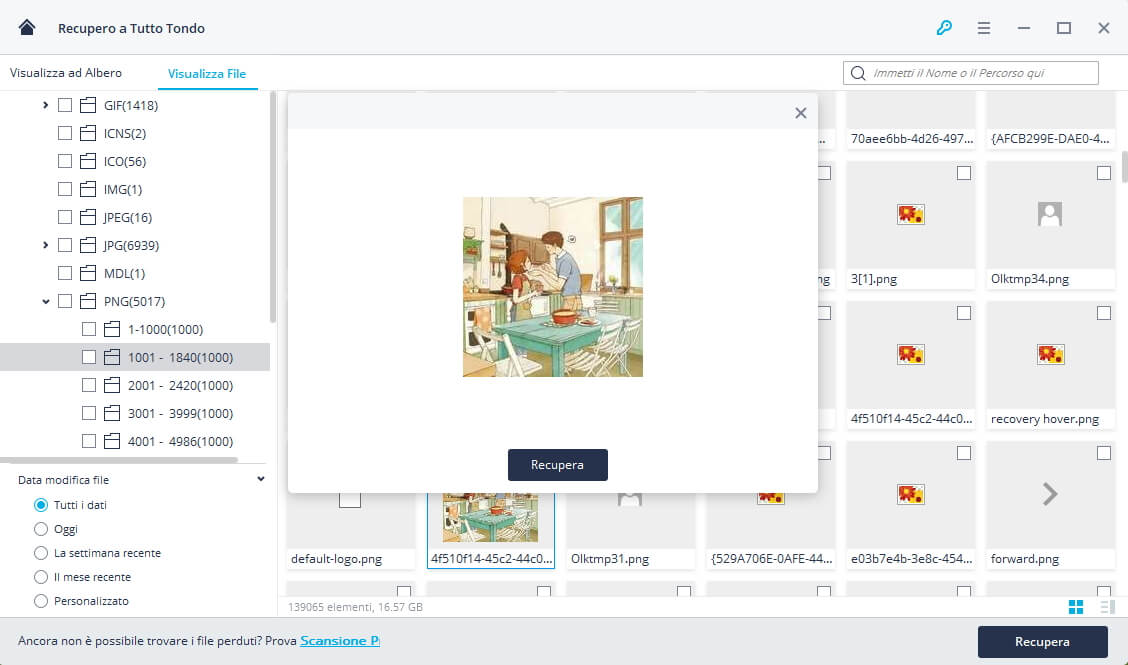The height and width of the screenshot is (665, 1128).
Task: Select the Il mese recente option
Action: [41, 576]
